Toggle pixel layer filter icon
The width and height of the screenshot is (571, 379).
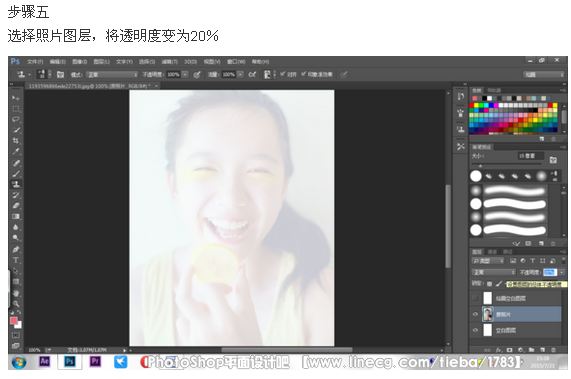513,261
